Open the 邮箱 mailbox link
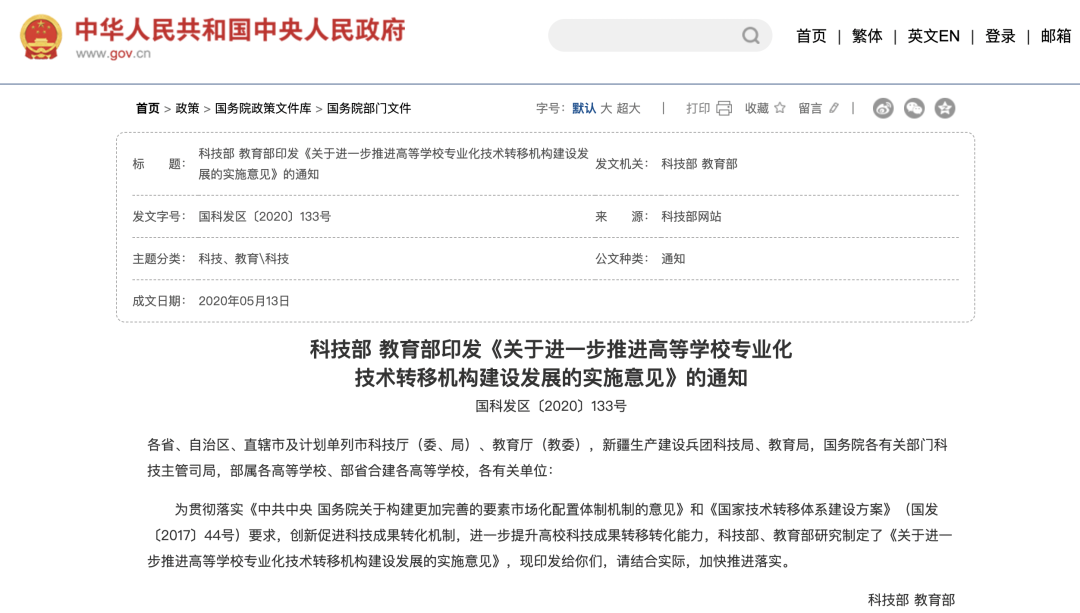 (x=1056, y=37)
